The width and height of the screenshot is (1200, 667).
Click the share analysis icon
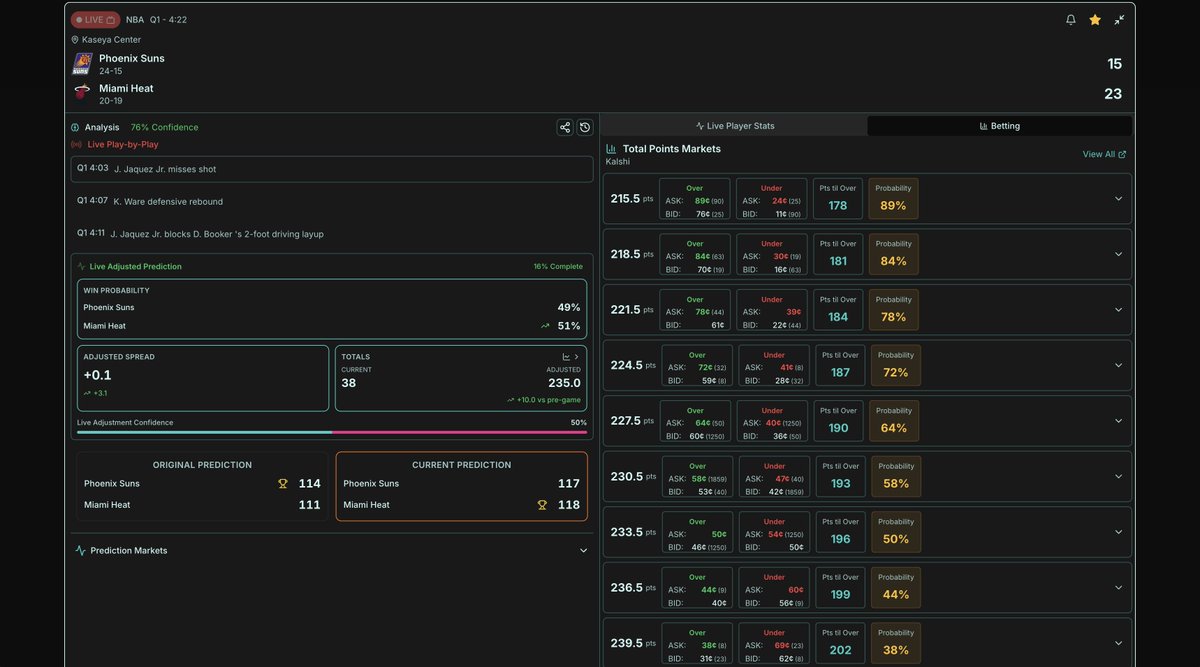pyautogui.click(x=565, y=127)
